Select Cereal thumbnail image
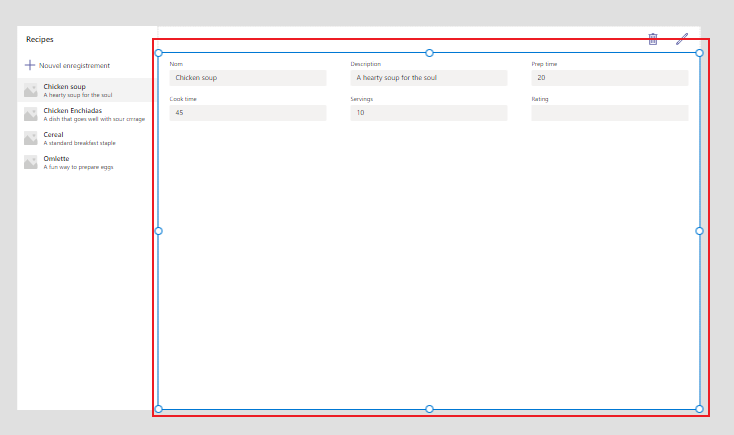Image resolution: width=734 pixels, height=435 pixels. tap(30, 138)
